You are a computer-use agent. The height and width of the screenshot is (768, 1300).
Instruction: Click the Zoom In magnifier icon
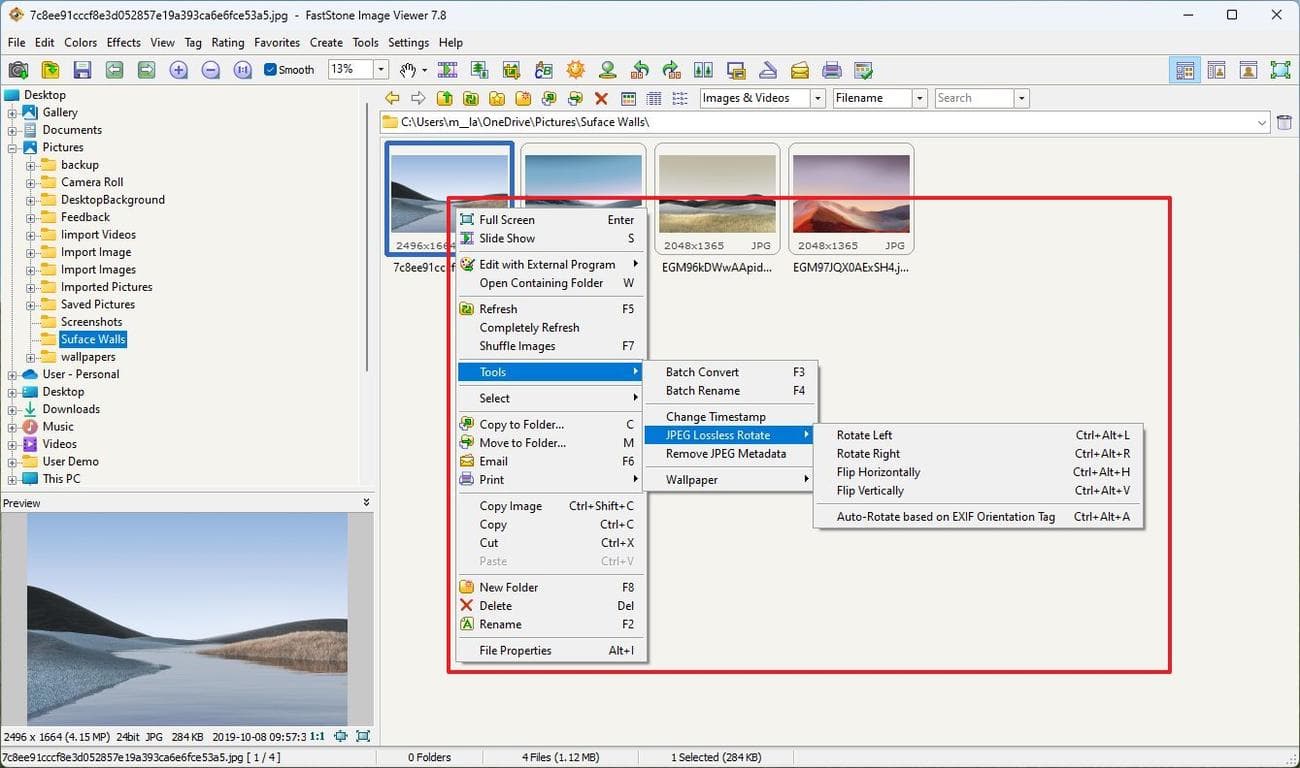[179, 70]
